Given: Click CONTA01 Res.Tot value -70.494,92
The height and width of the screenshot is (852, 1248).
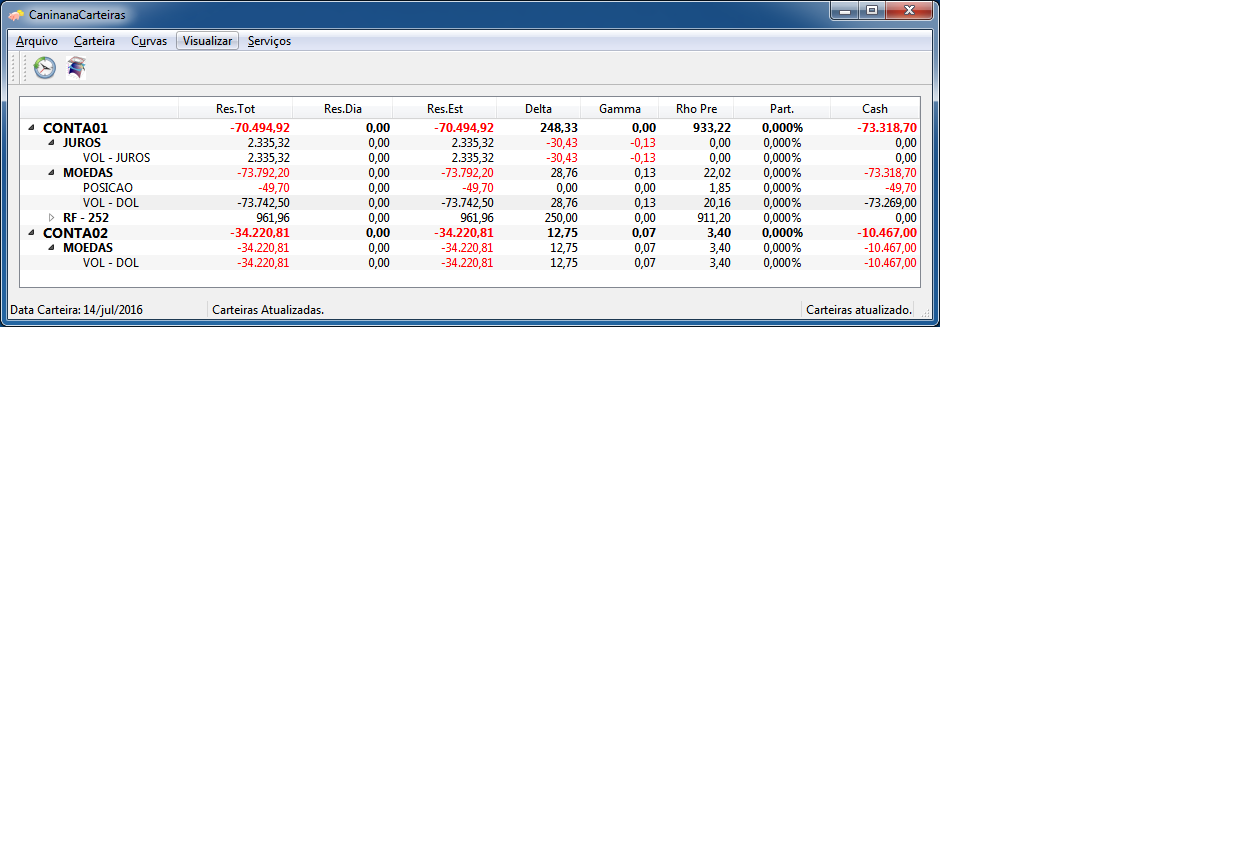Looking at the screenshot, I should [260, 128].
